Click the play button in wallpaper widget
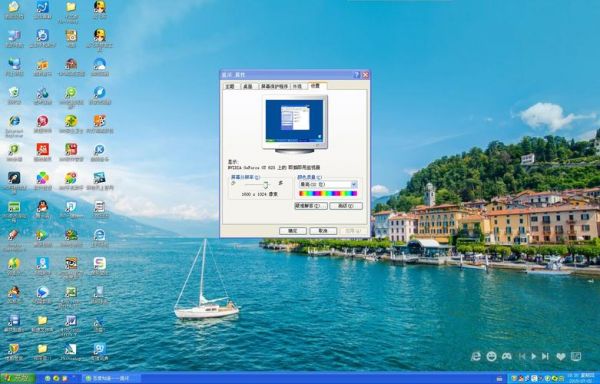The height and width of the screenshot is (384, 600). point(534,356)
